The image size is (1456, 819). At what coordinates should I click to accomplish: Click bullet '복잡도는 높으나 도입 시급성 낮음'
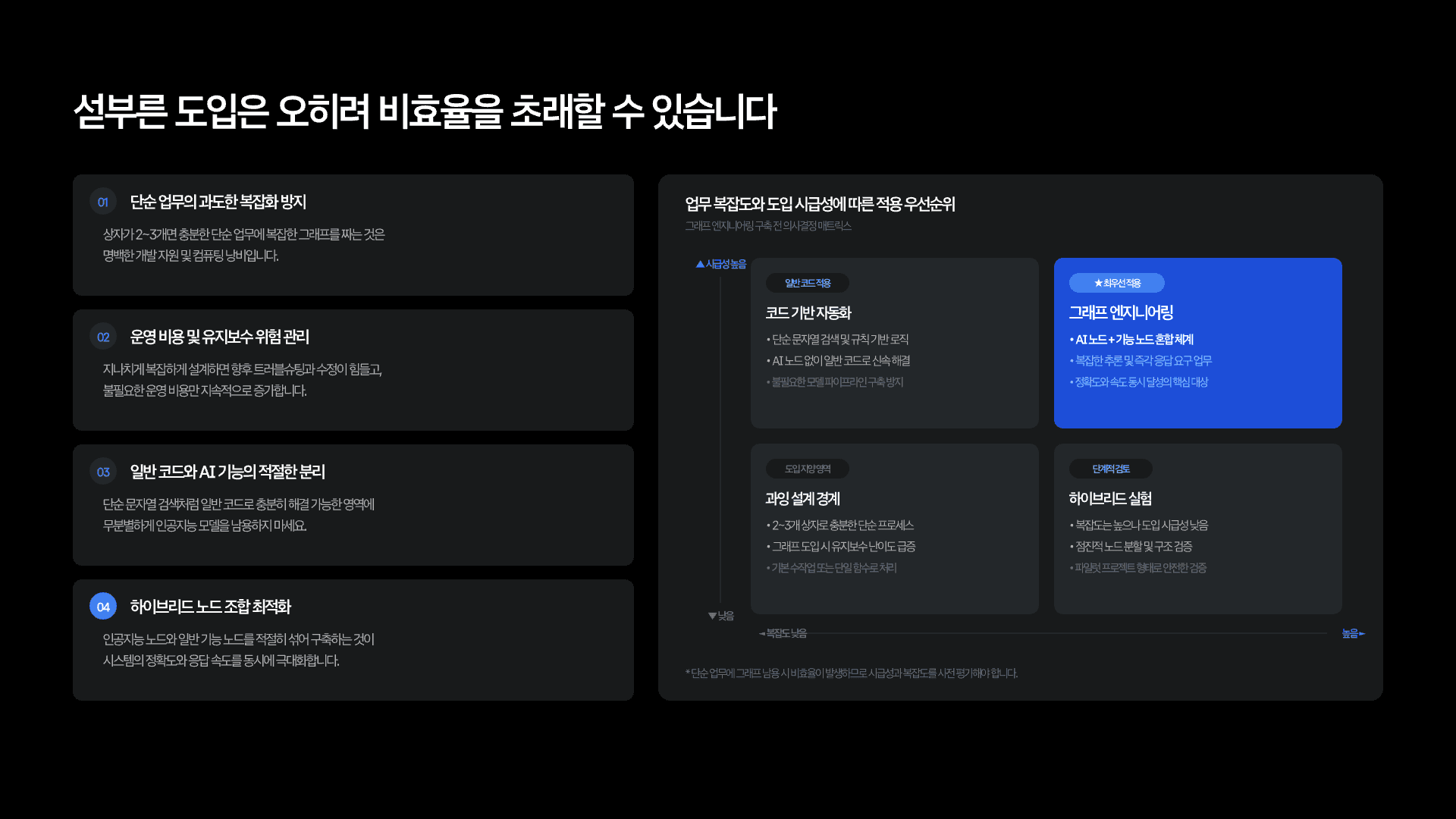coord(1139,526)
